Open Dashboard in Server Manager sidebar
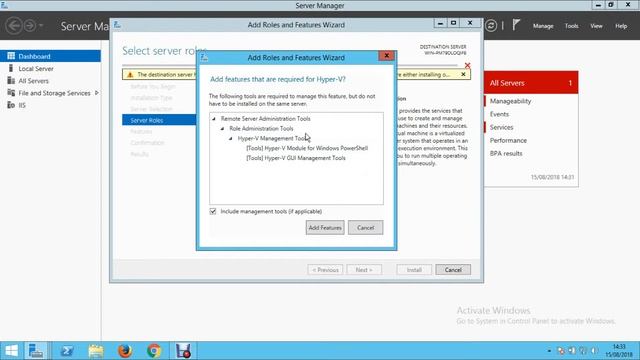 [x=50, y=56]
